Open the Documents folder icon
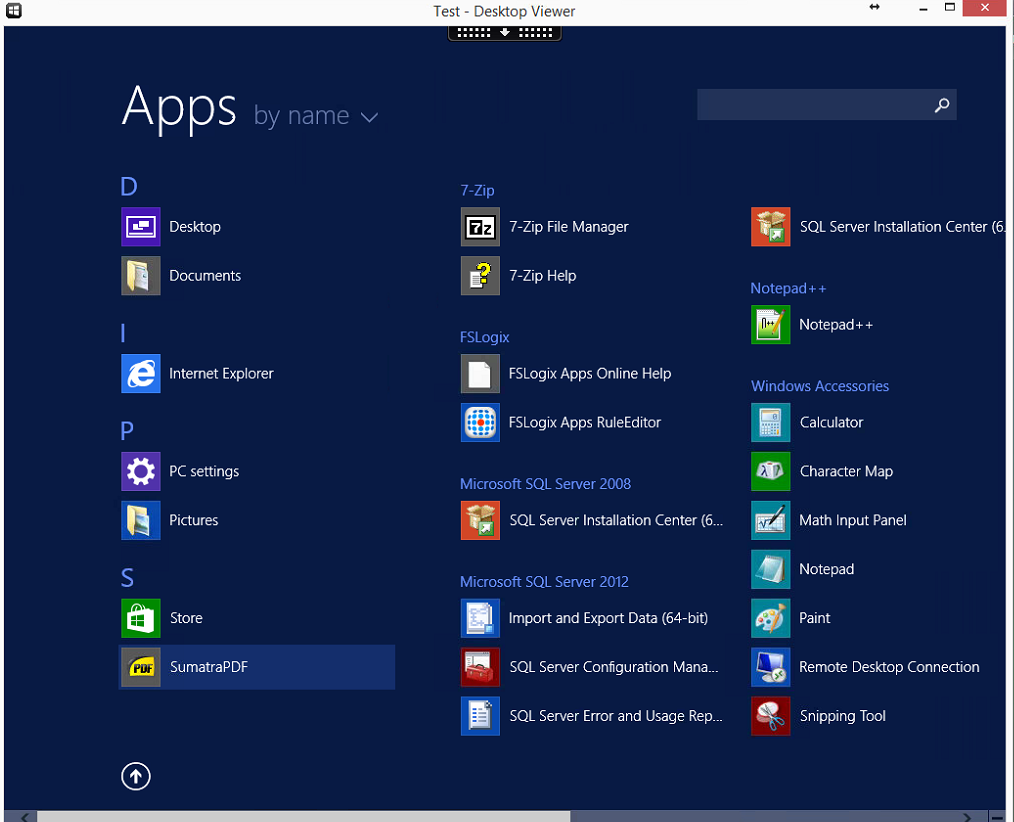Screen dimensions: 1014x822 coord(140,276)
